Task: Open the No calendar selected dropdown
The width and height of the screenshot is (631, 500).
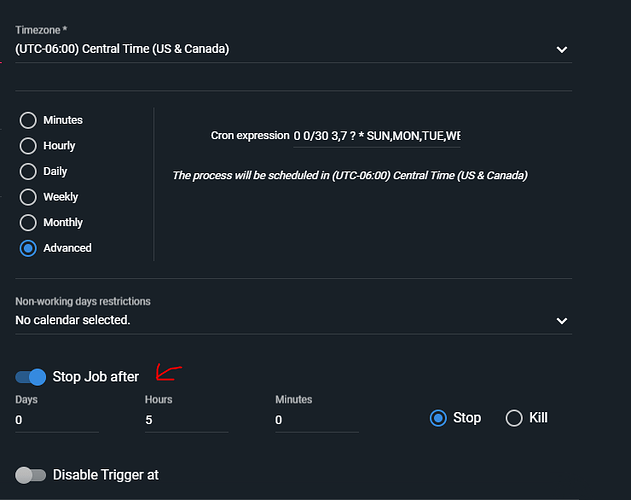Action: pyautogui.click(x=293, y=320)
